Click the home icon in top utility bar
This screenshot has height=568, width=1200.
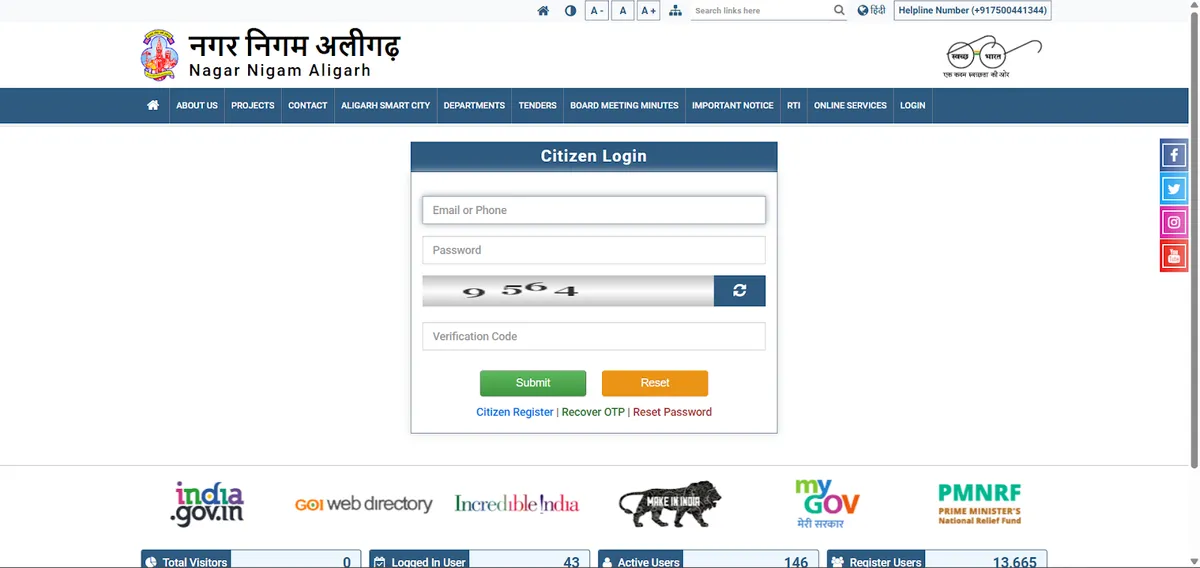[543, 11]
